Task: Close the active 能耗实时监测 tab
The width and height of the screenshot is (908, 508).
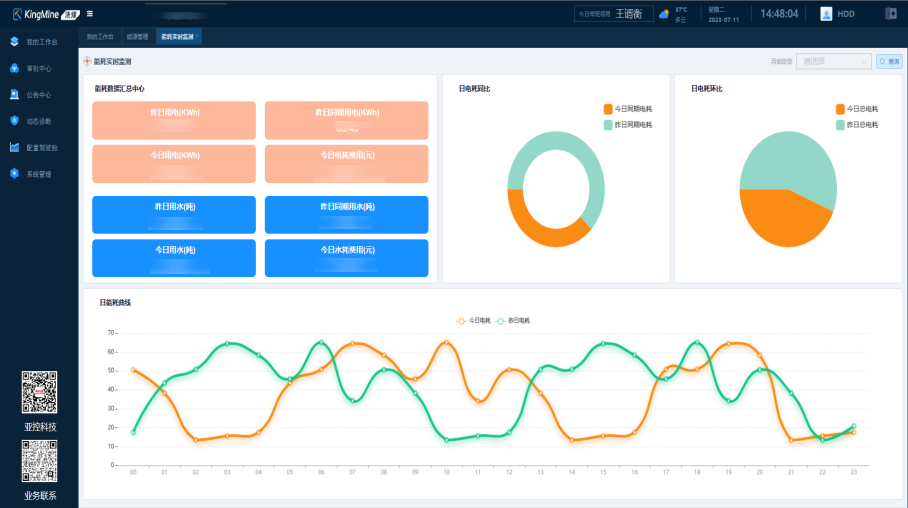Action: [x=197, y=36]
